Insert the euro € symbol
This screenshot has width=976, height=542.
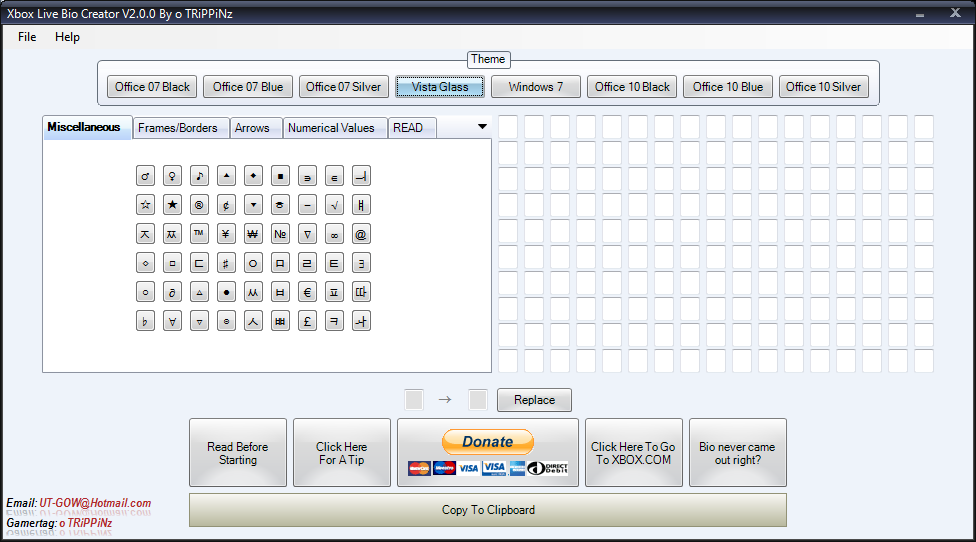coord(307,292)
